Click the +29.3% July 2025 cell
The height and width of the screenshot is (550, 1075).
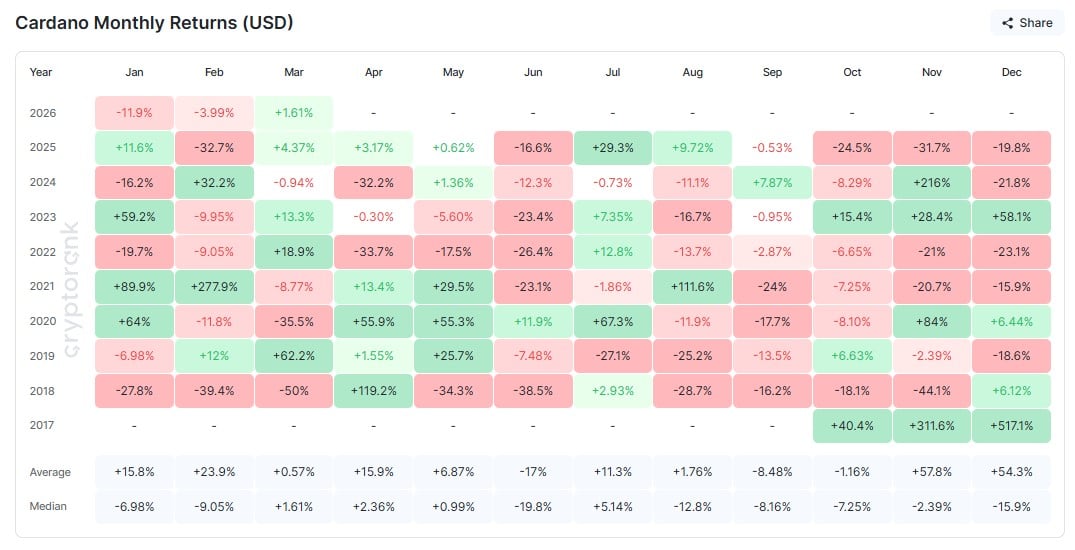point(613,147)
